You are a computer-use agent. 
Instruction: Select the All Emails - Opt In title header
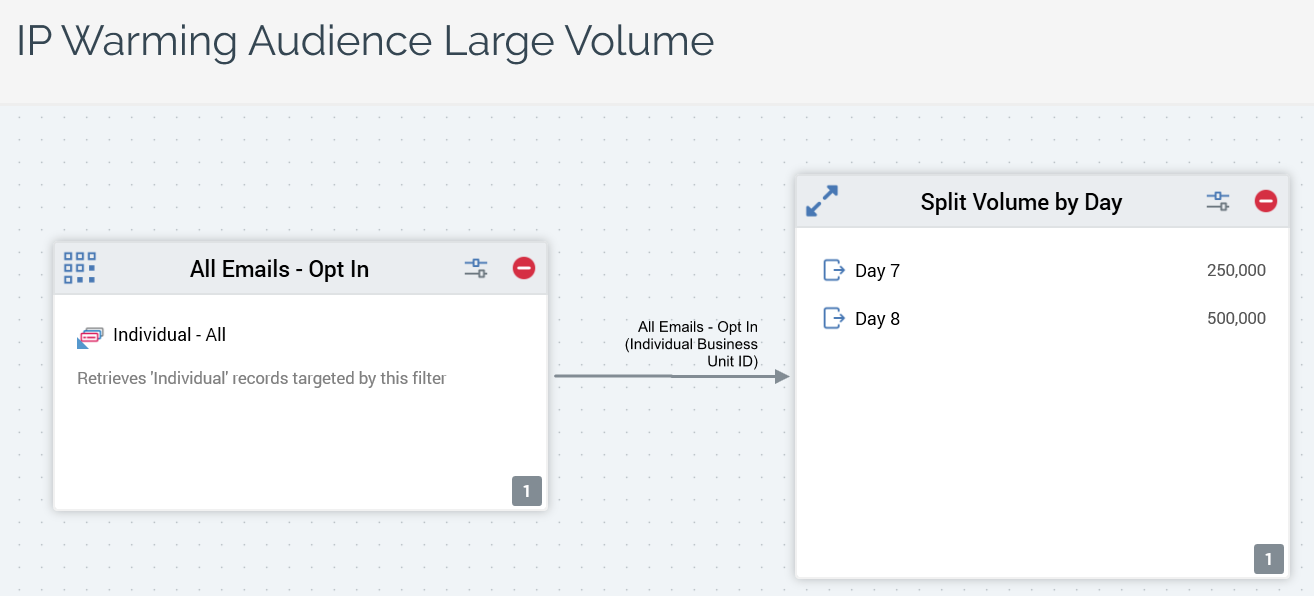279,269
